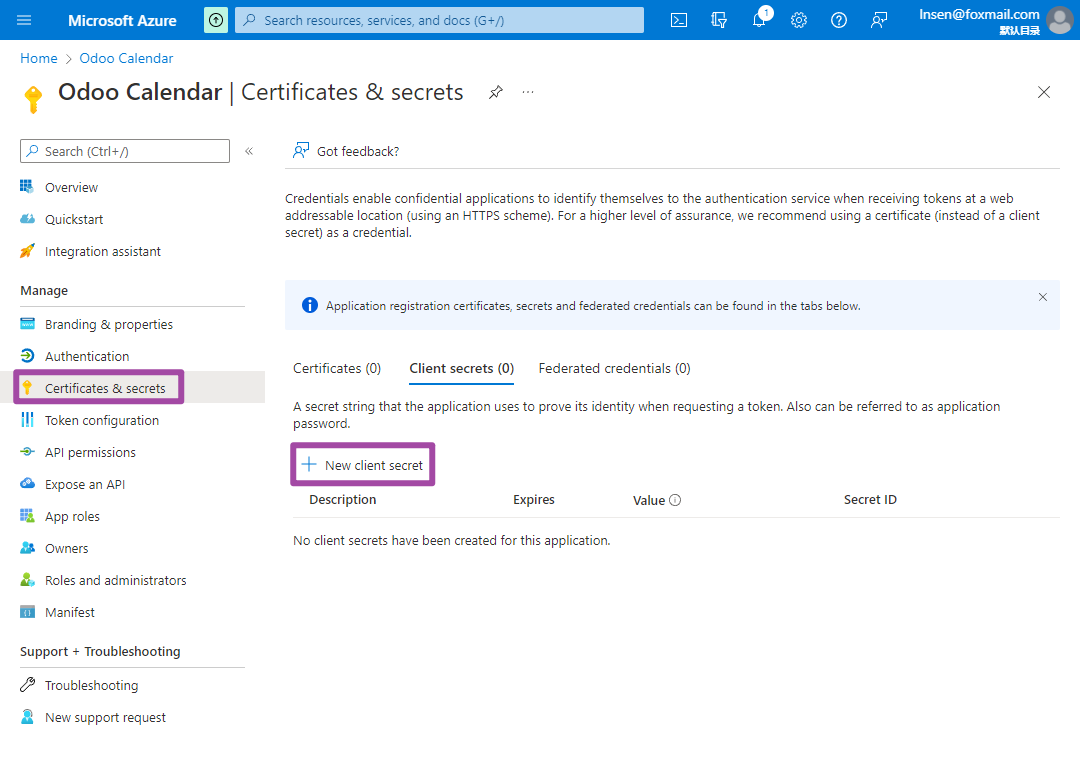
Task: Open the portal hamburger menu
Action: pos(25,20)
